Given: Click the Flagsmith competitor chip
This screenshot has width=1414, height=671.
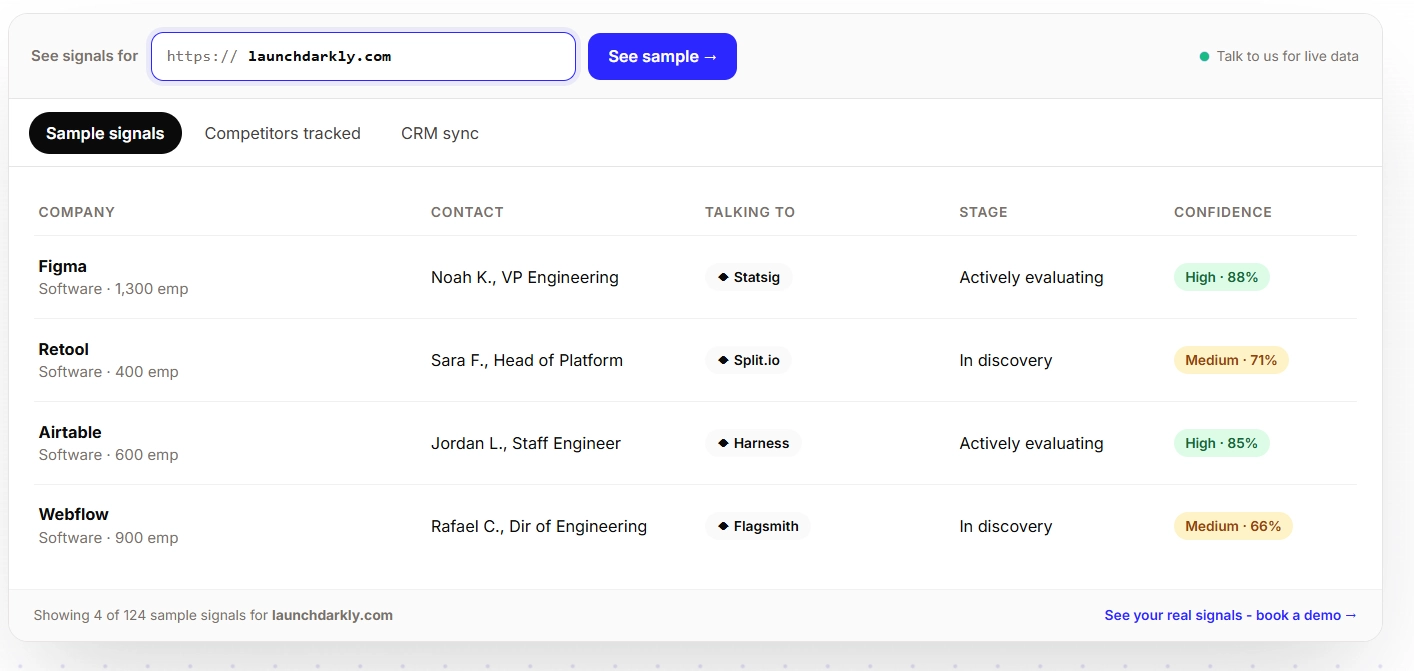Looking at the screenshot, I should pos(758,526).
